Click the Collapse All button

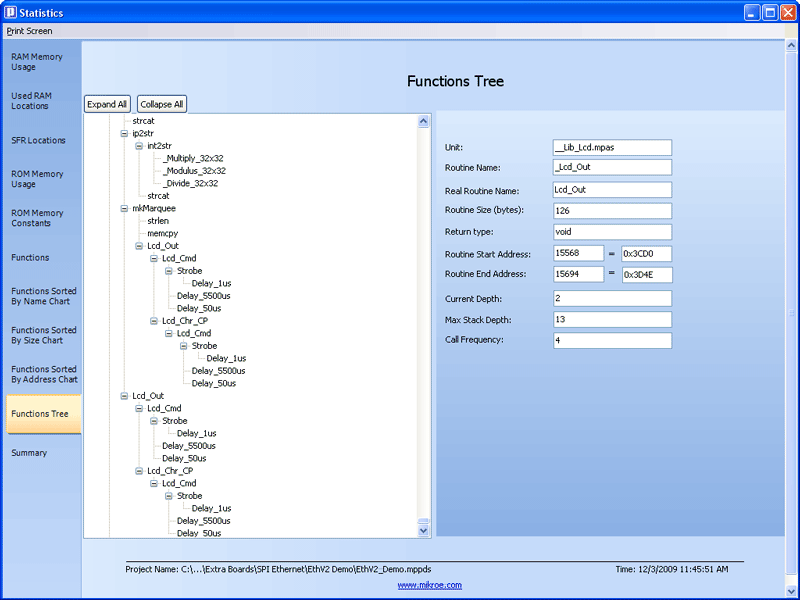click(162, 104)
